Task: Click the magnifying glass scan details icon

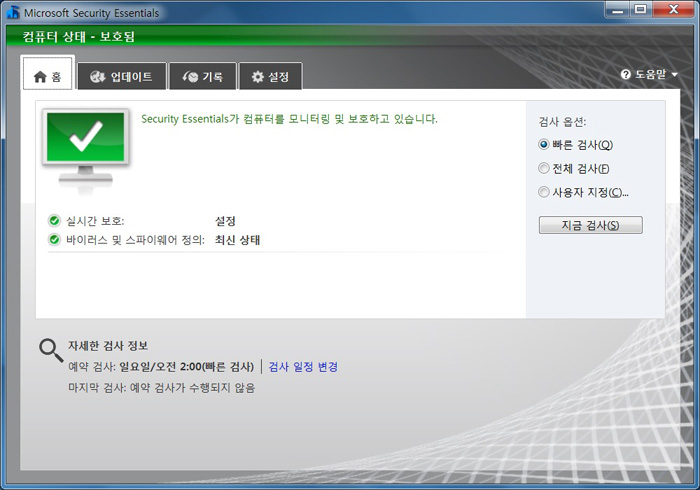Action: 51,349
